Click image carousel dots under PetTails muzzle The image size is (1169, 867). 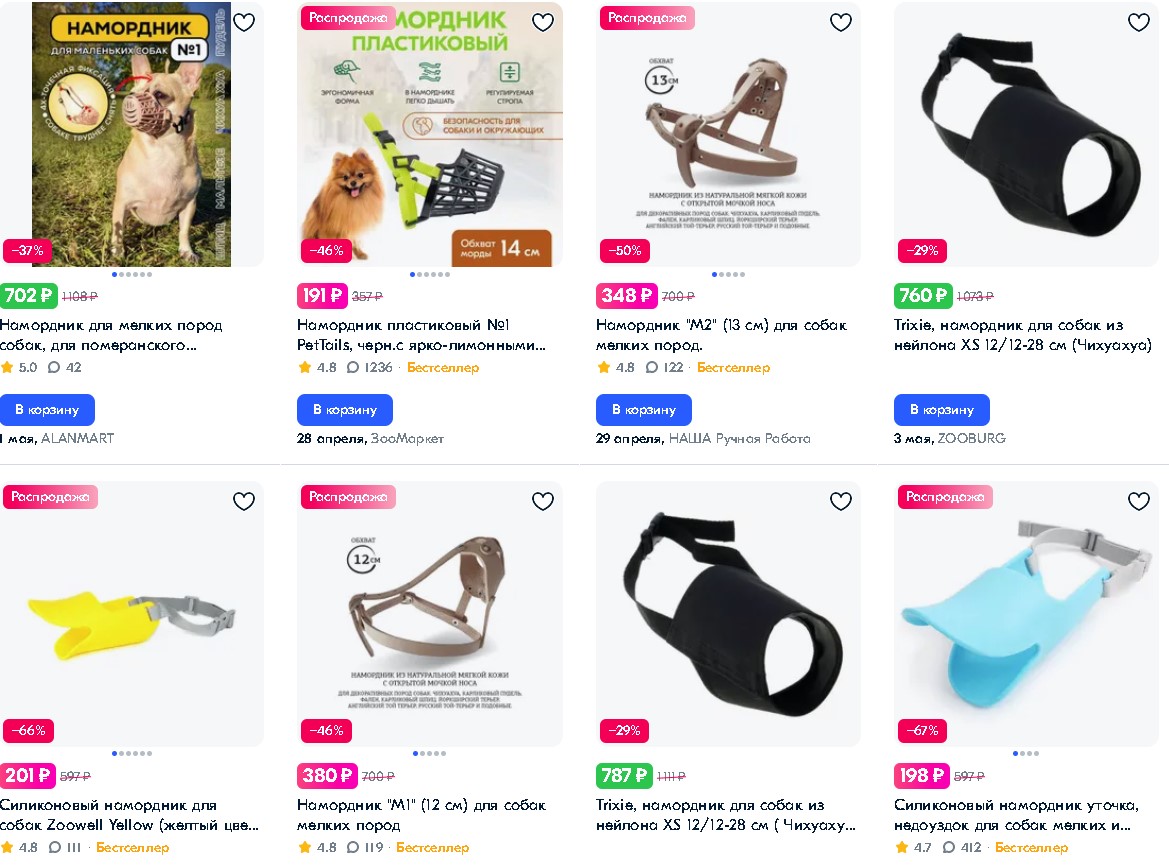[429, 274]
